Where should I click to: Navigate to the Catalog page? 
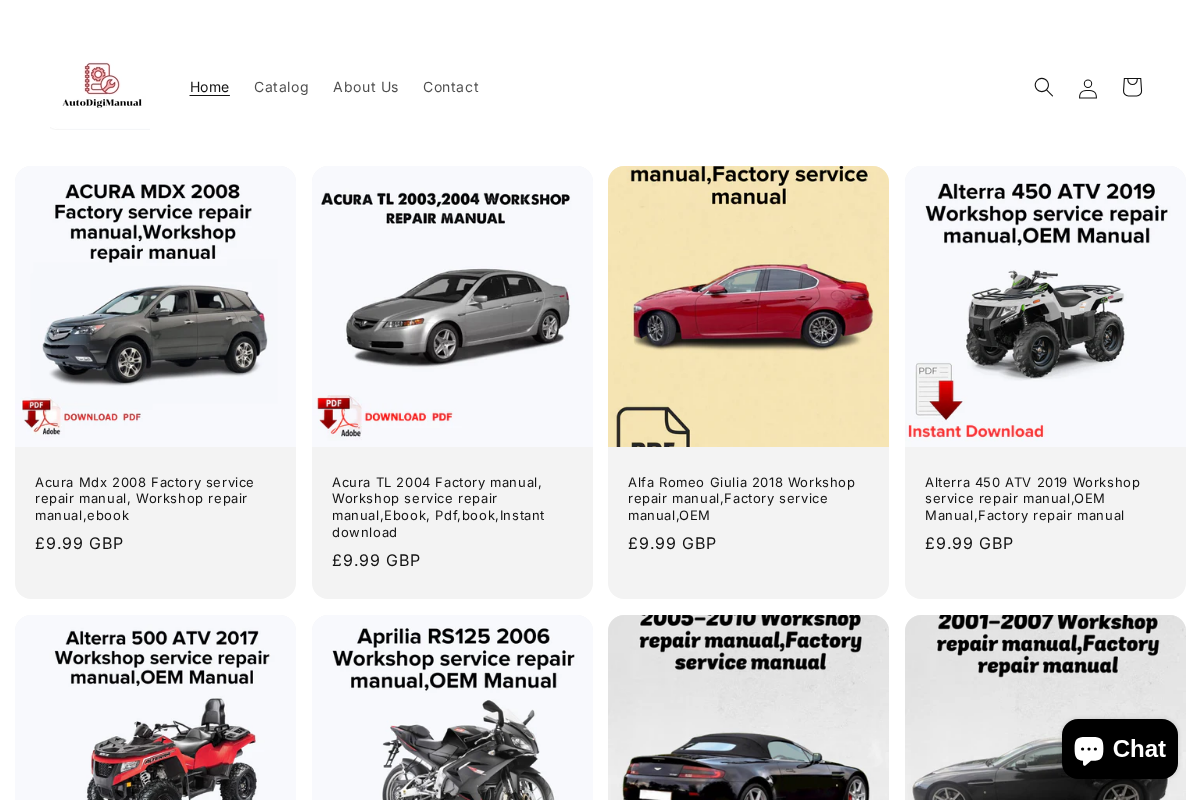[x=281, y=86]
